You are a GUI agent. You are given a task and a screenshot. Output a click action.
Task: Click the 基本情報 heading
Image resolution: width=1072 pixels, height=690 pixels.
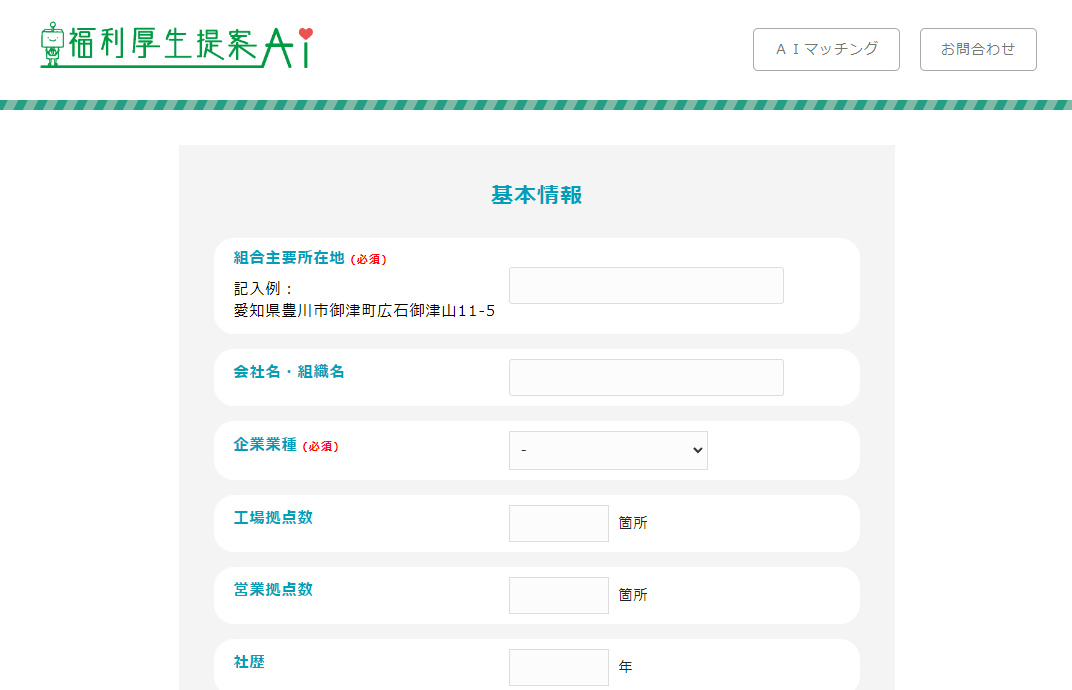[536, 195]
